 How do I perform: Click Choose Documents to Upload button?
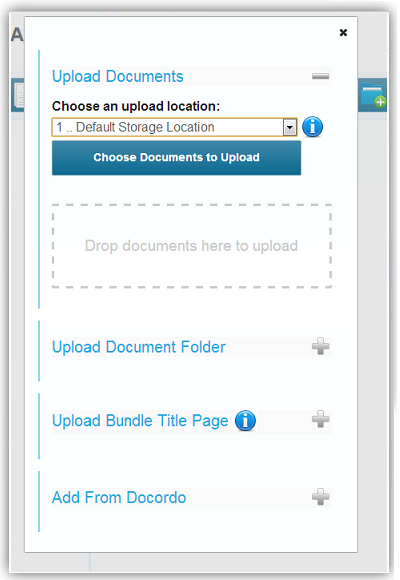177,158
